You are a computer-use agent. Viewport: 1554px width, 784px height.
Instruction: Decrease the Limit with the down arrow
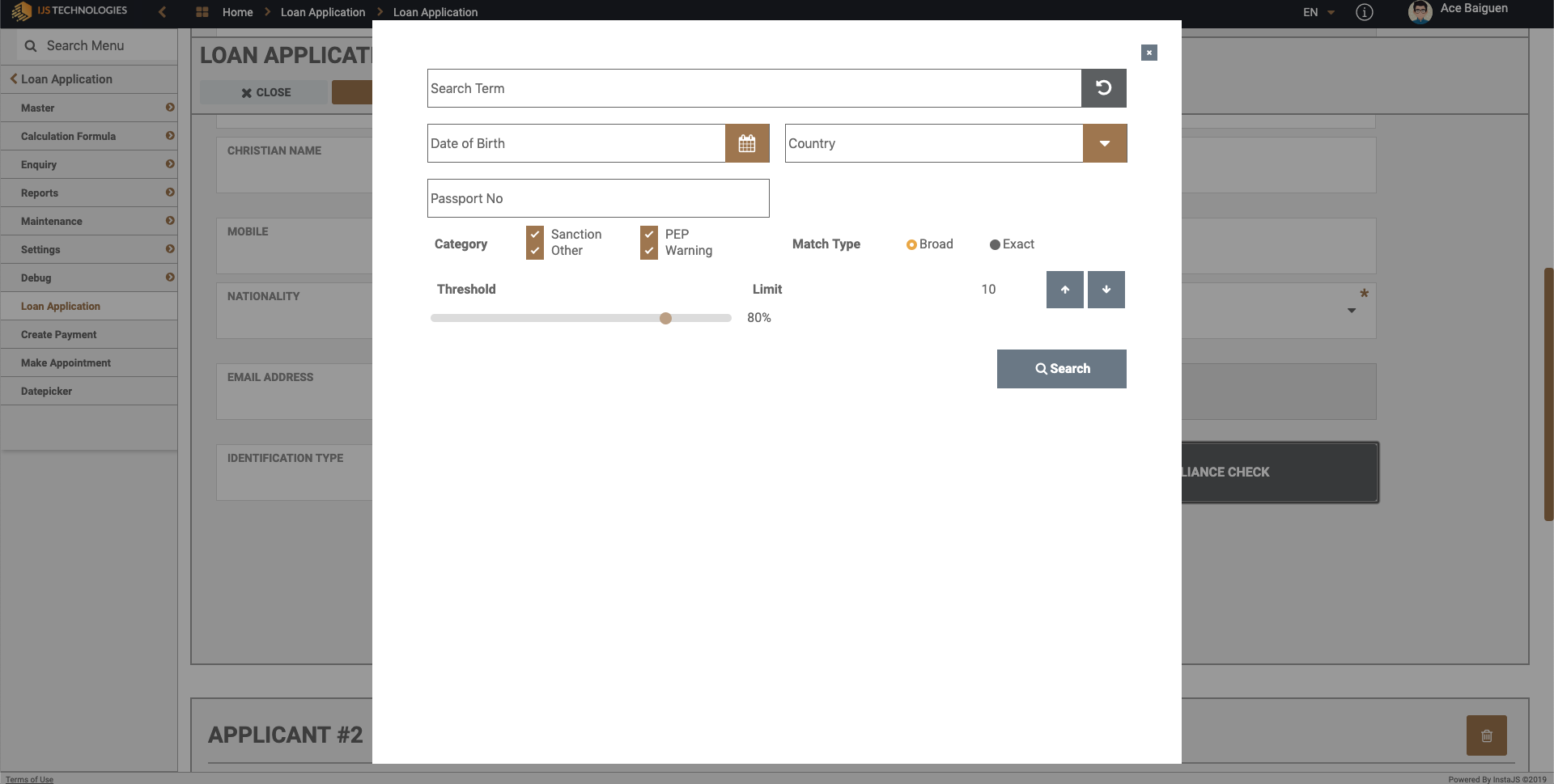pyautogui.click(x=1106, y=290)
